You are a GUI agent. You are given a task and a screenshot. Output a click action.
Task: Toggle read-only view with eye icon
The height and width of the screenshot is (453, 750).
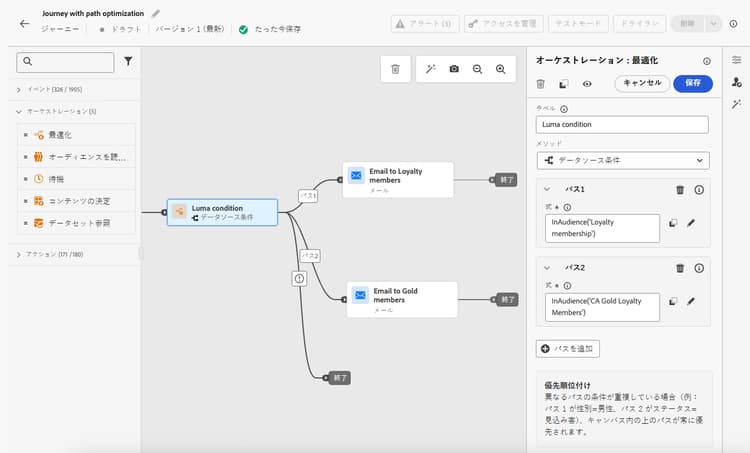tap(587, 84)
